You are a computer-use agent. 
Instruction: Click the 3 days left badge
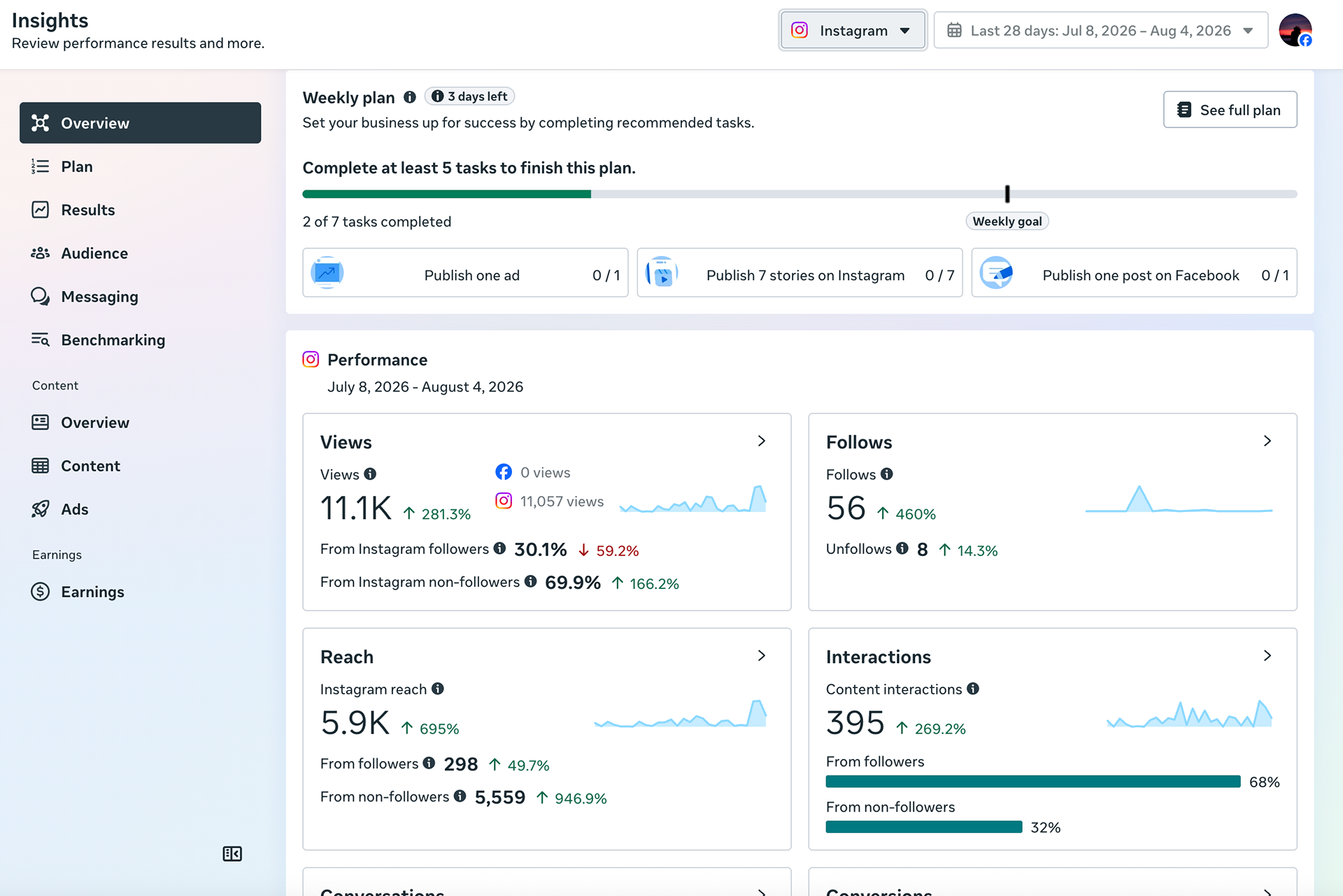coord(469,97)
